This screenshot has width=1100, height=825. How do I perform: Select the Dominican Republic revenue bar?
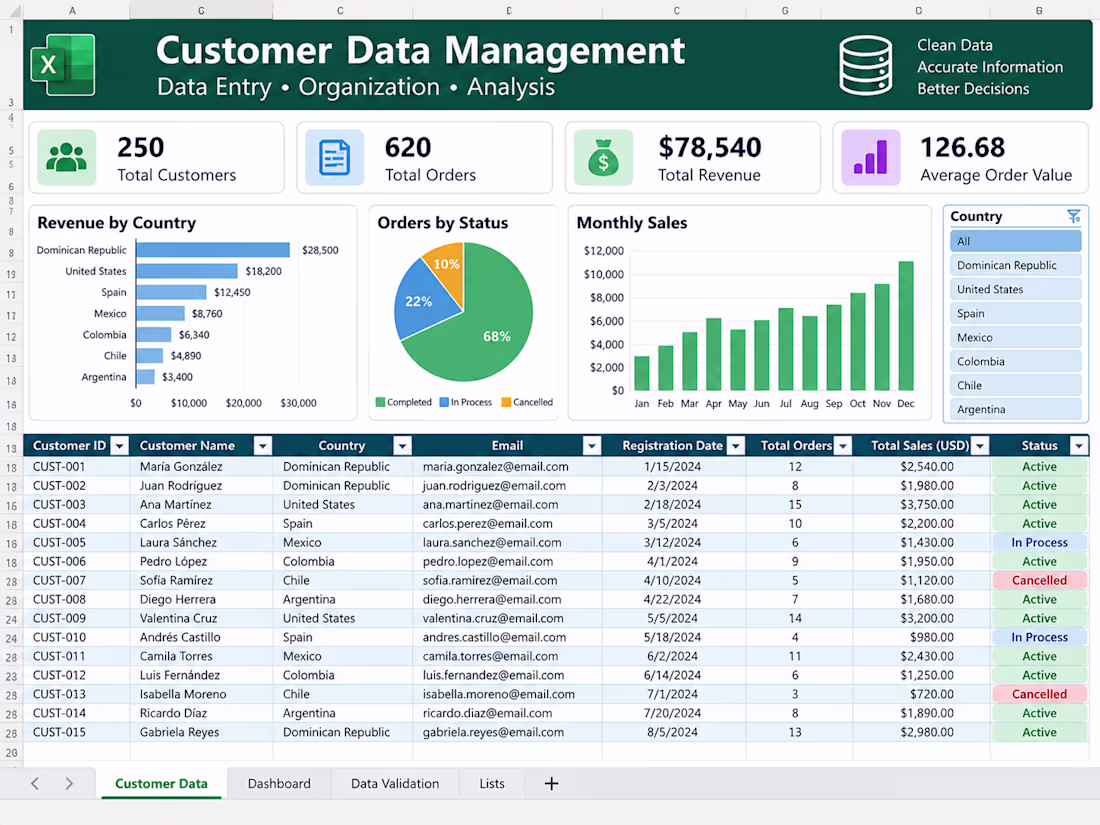coord(213,250)
